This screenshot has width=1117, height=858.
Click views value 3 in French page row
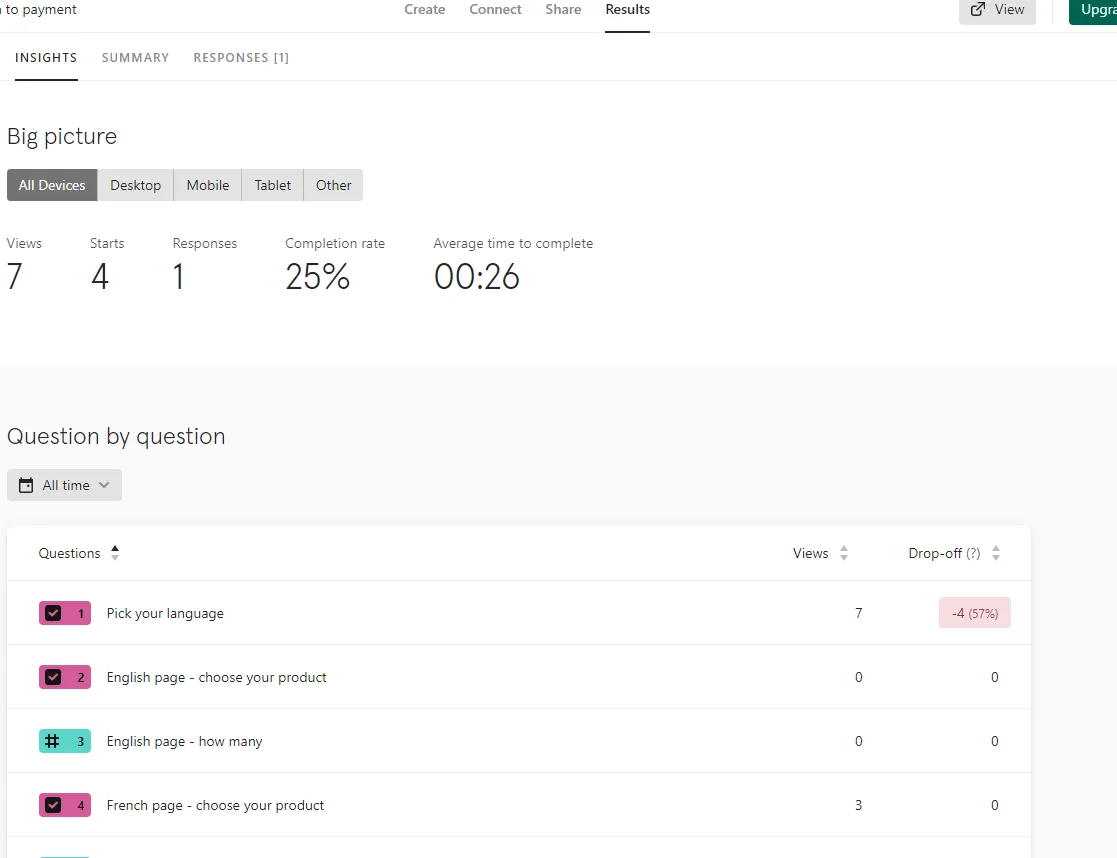click(x=858, y=805)
